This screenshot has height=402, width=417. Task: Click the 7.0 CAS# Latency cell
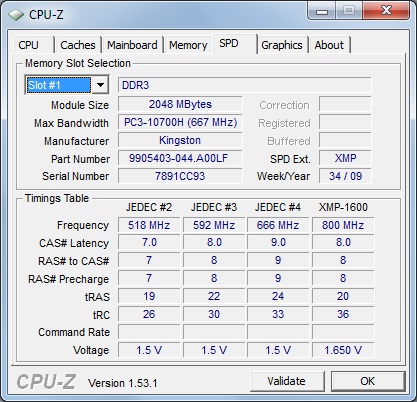click(x=149, y=242)
